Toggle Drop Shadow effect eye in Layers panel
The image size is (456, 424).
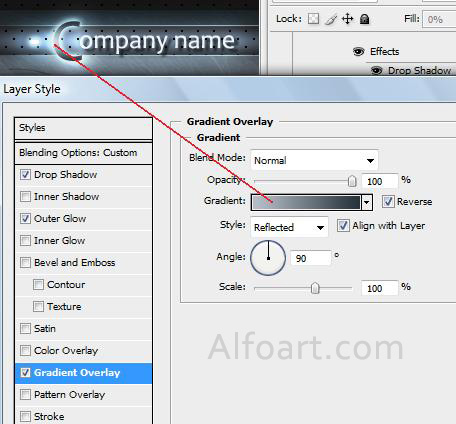tap(376, 70)
